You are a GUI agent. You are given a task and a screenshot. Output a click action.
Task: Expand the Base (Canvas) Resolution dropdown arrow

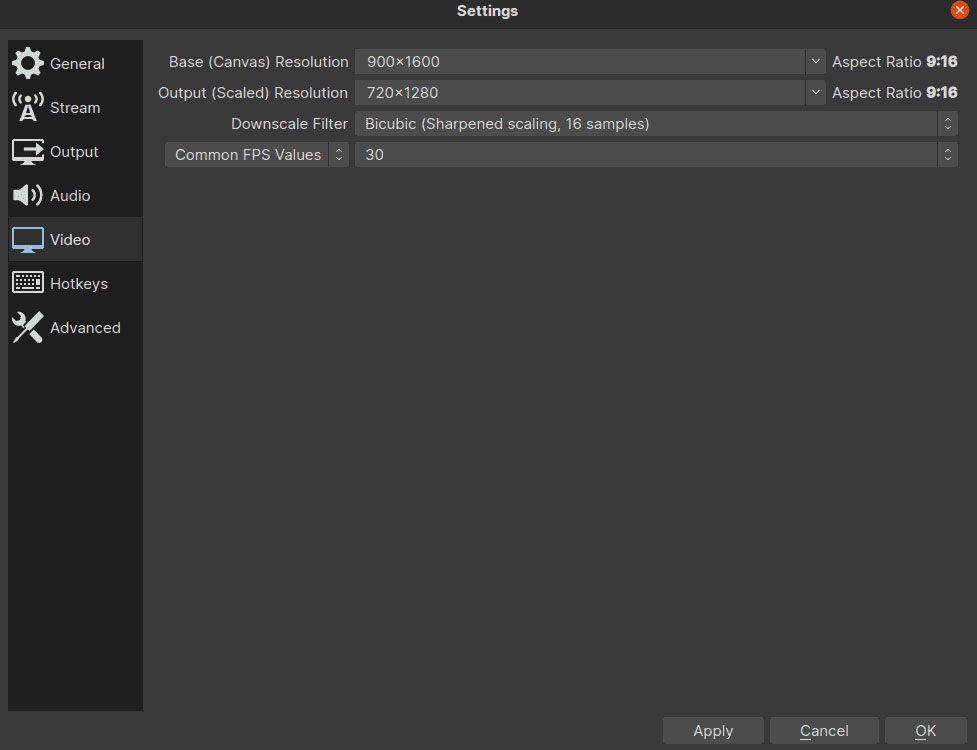[x=815, y=62]
